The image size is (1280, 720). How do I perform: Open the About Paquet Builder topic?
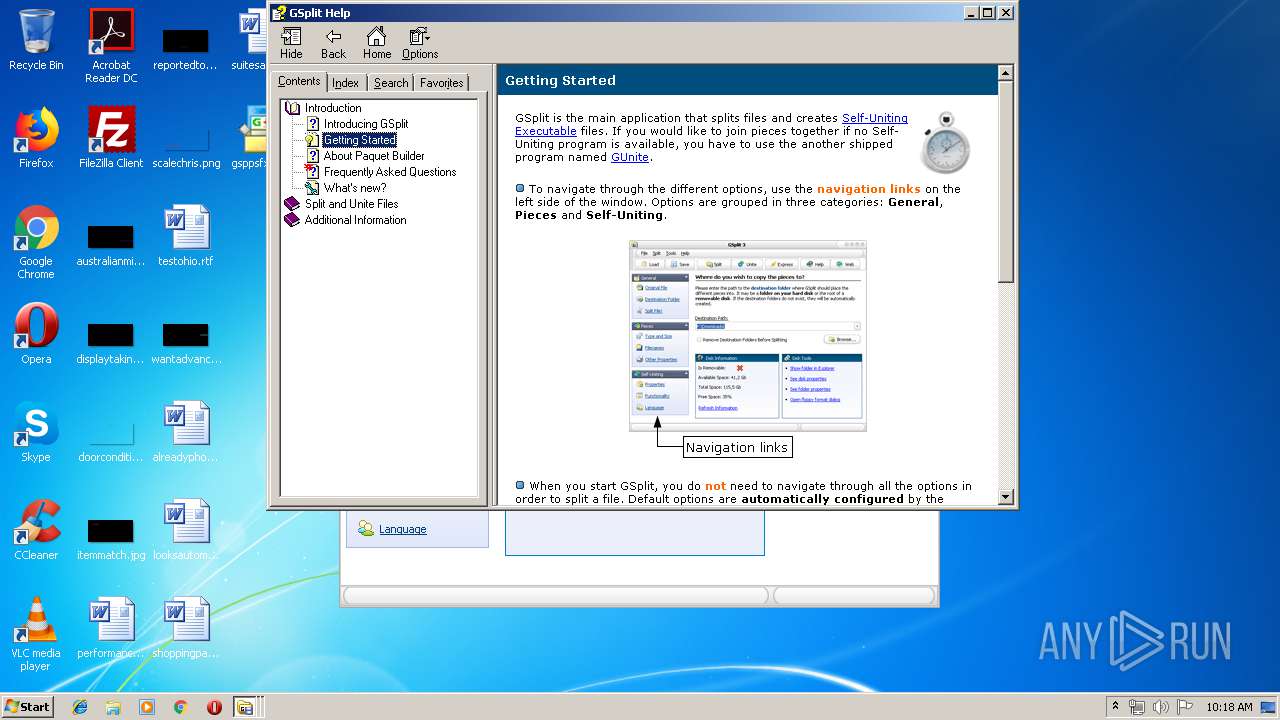click(x=374, y=156)
